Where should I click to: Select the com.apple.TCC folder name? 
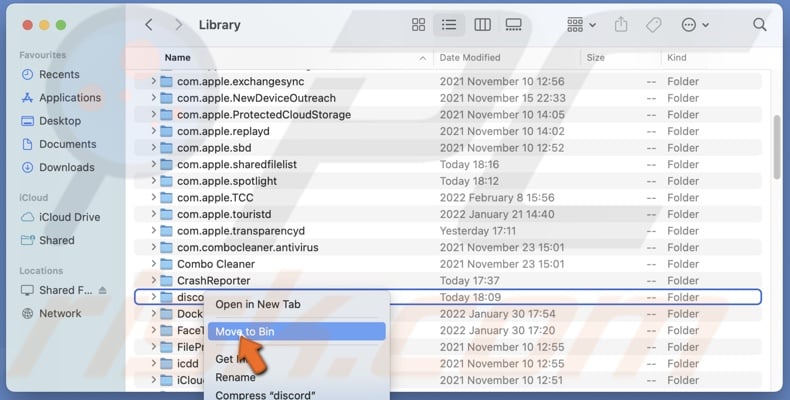click(x=215, y=197)
